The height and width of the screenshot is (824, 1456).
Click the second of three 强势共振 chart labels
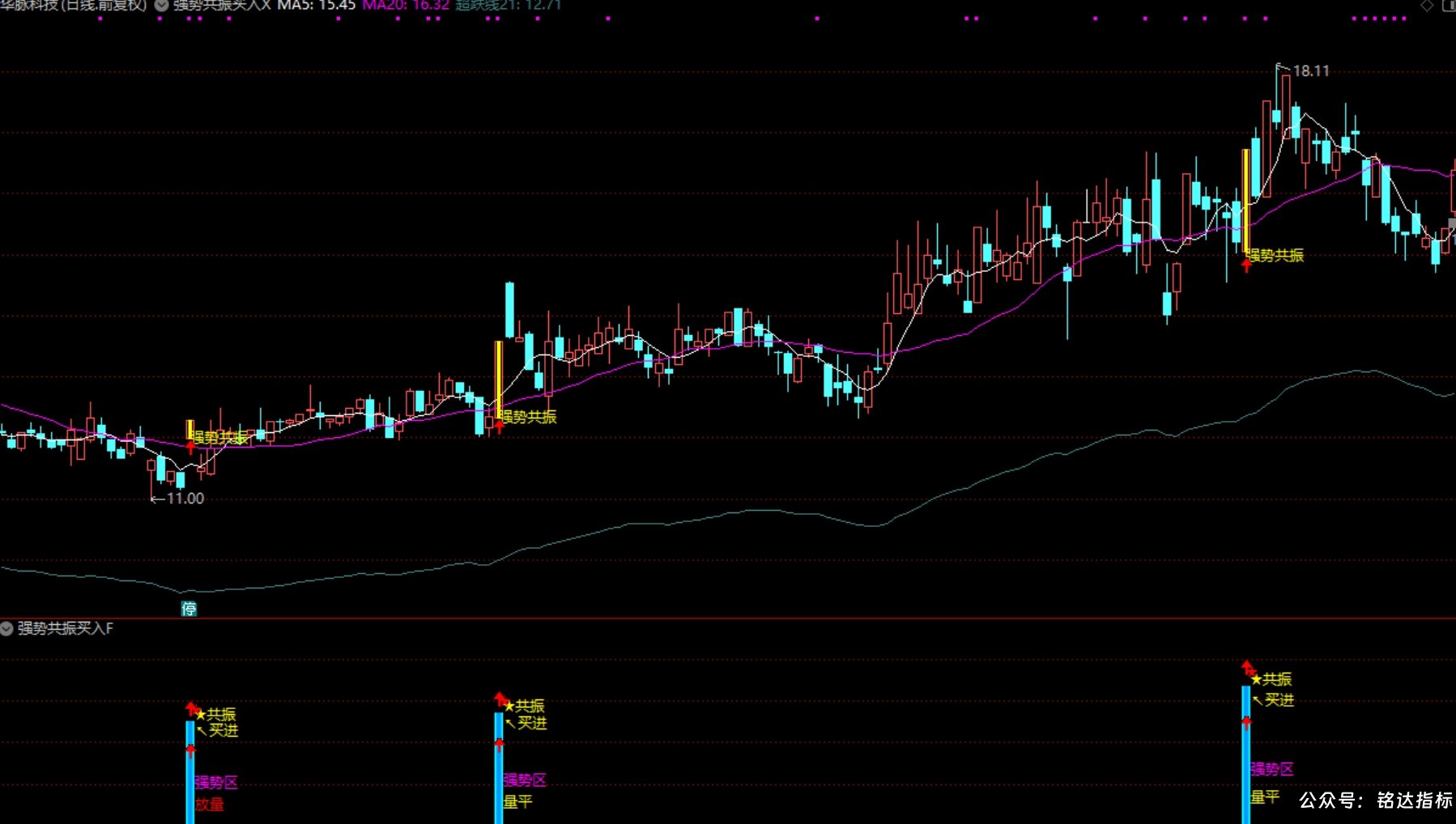point(528,417)
